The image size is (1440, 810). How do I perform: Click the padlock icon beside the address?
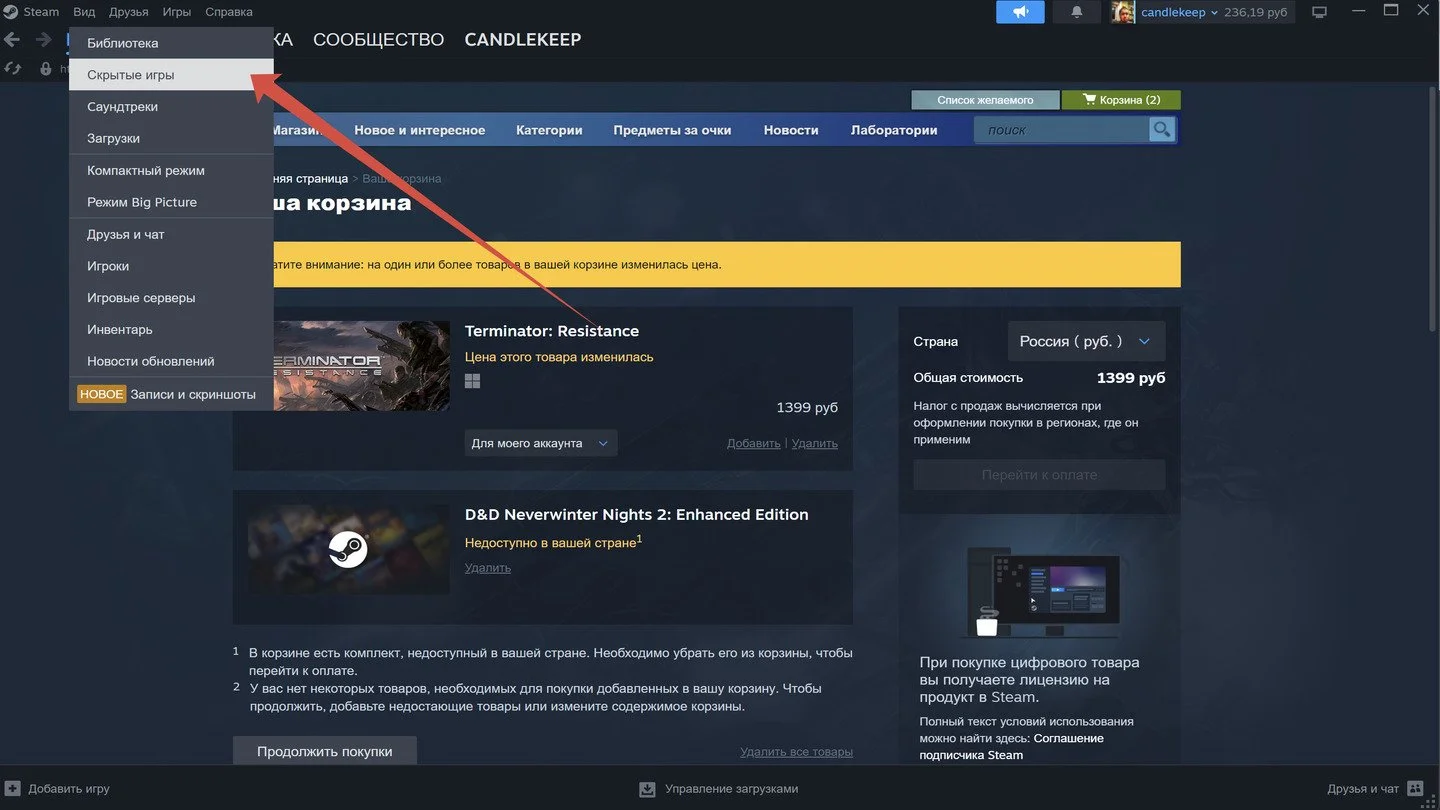(45, 69)
